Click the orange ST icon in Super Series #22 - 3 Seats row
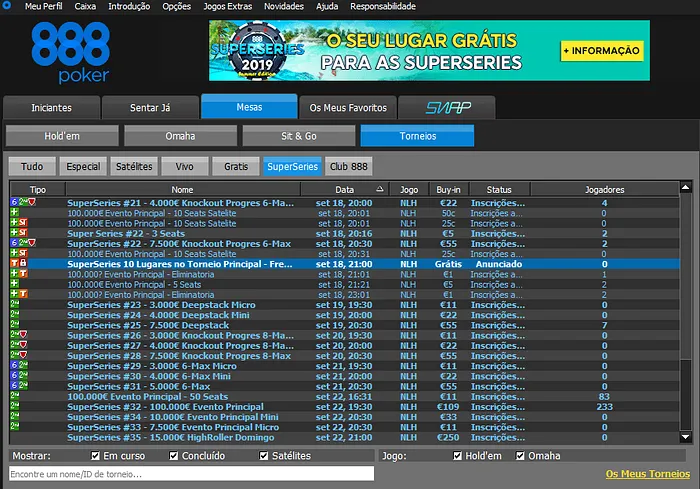Viewport: 700px width, 489px height. point(23,233)
